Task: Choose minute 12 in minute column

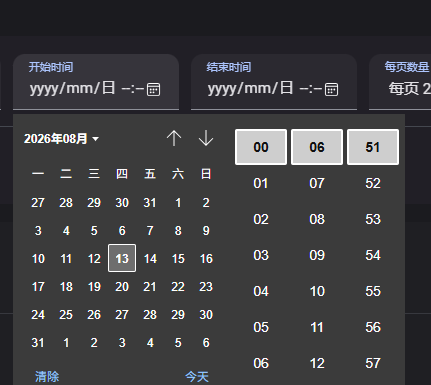Action: 317,363
